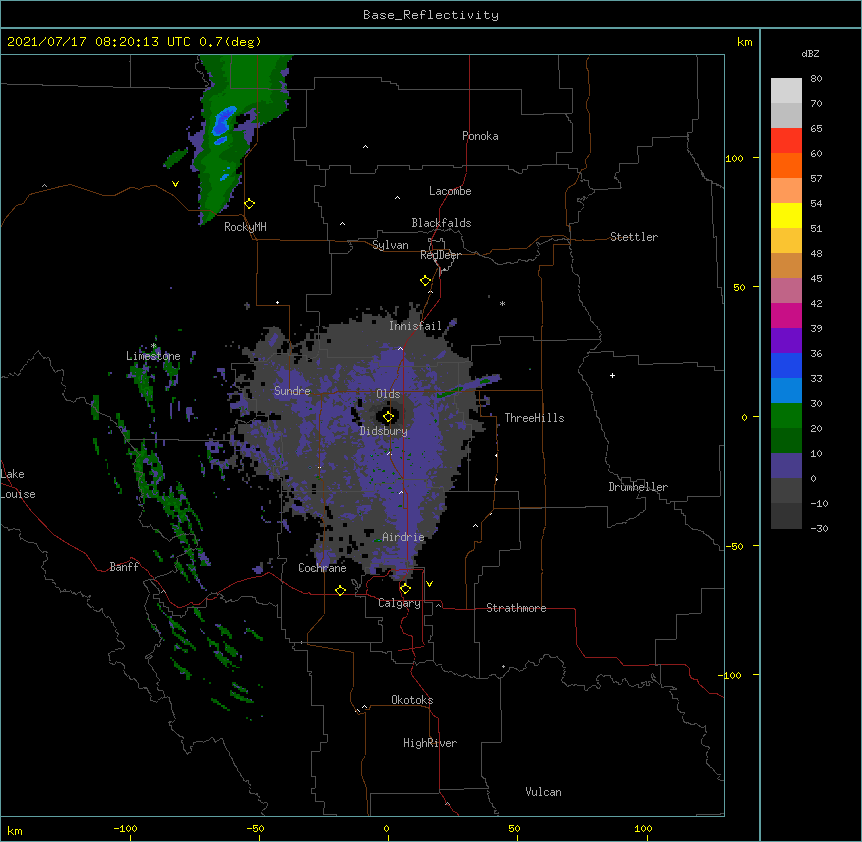Select the orange 57 to 60 dBZ legend swatch
The height and width of the screenshot is (842, 862).
click(x=786, y=165)
